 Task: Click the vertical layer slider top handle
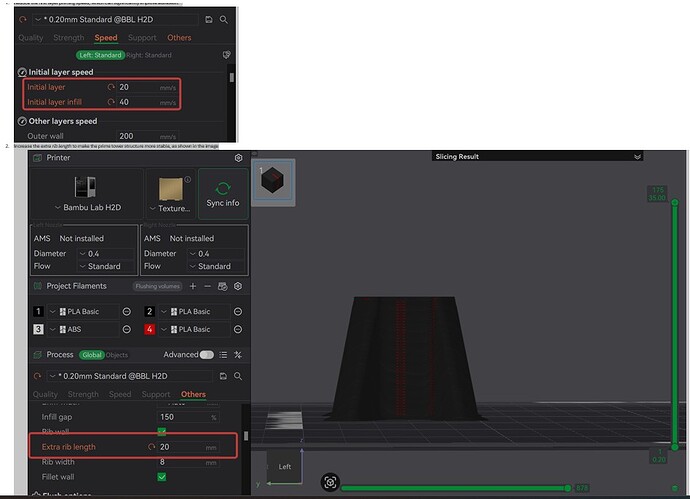point(675,203)
